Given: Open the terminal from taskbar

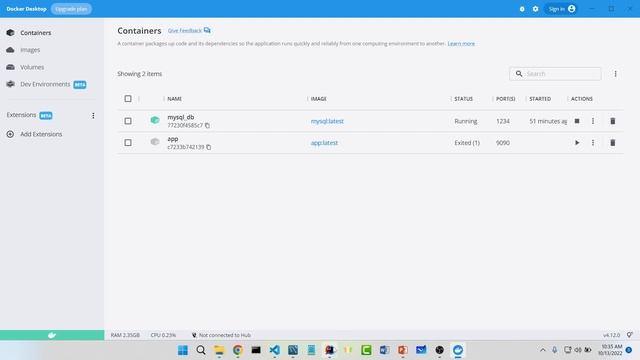Looking at the screenshot, I should pos(256,350).
